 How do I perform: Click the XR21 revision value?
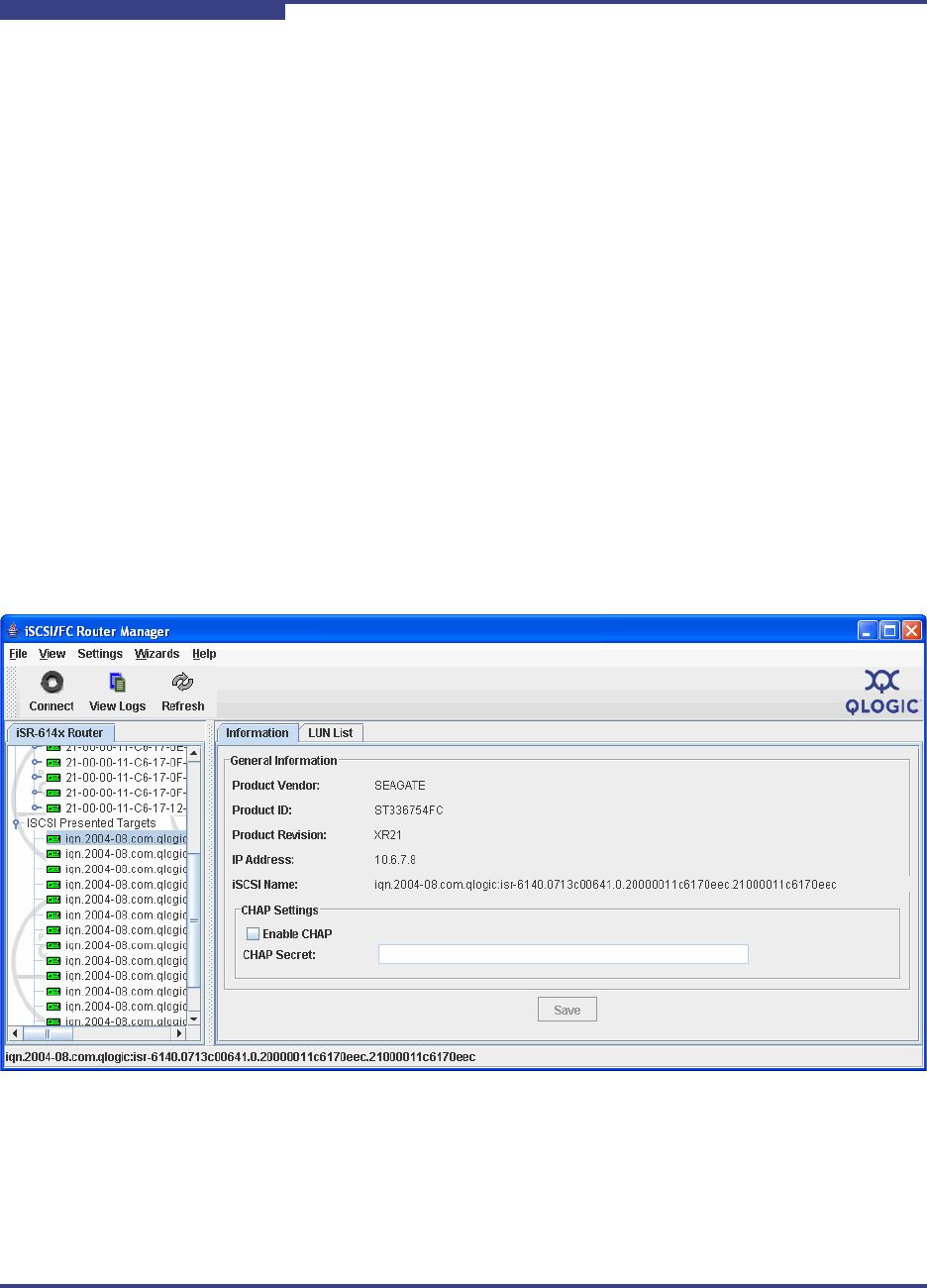pos(388,835)
